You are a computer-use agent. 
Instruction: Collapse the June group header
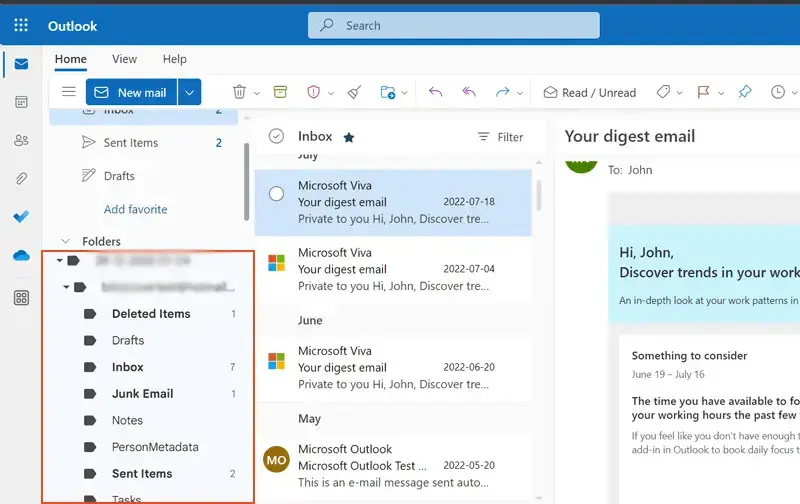(310, 320)
